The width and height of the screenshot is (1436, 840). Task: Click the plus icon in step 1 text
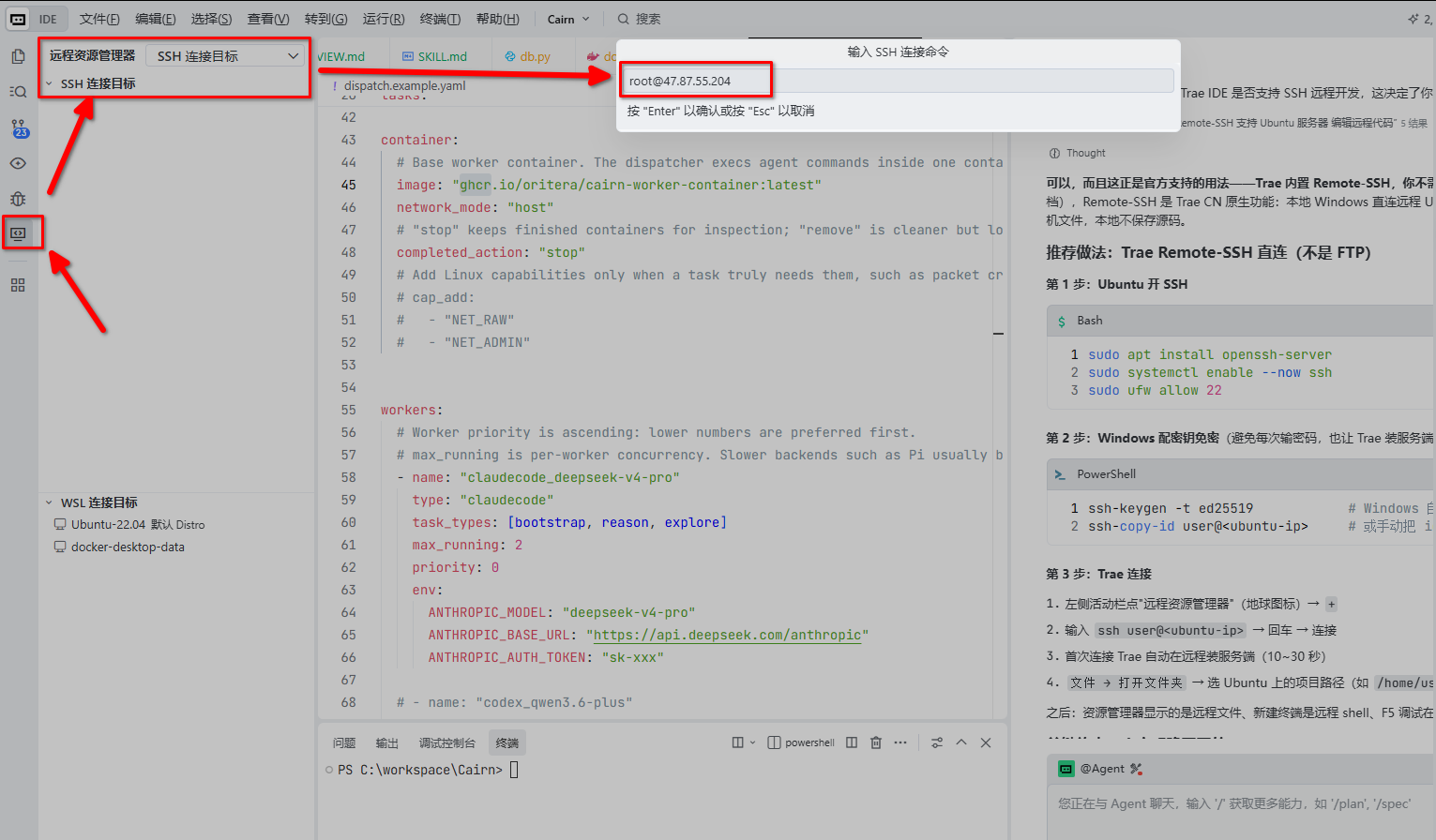tap(1331, 605)
